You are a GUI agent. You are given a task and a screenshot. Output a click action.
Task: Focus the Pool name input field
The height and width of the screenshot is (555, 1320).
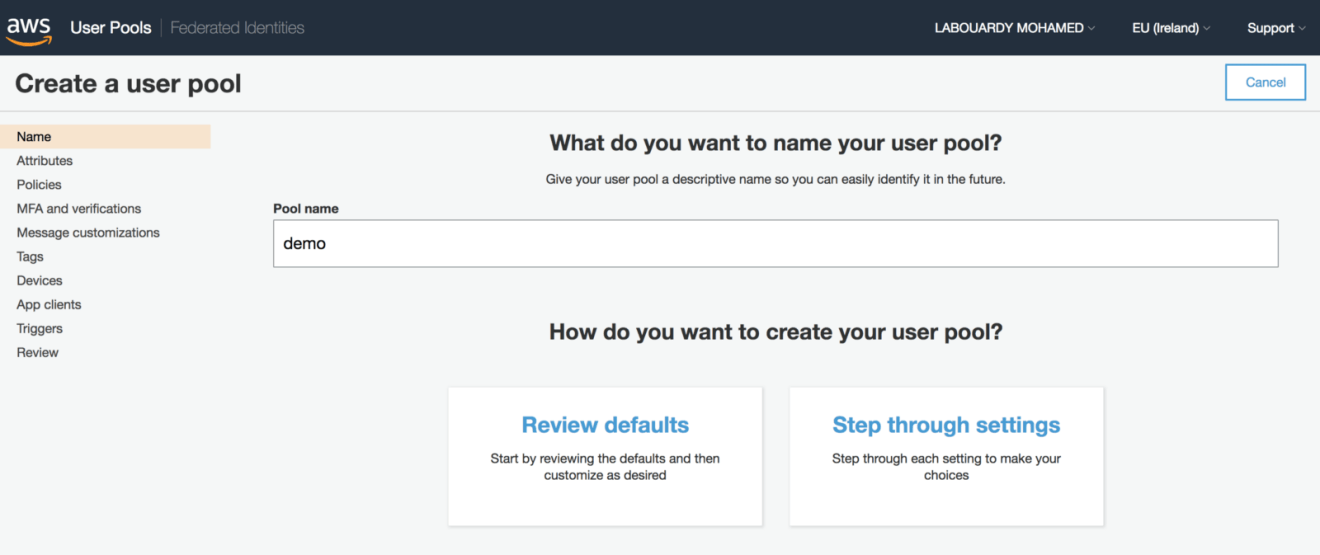click(775, 244)
